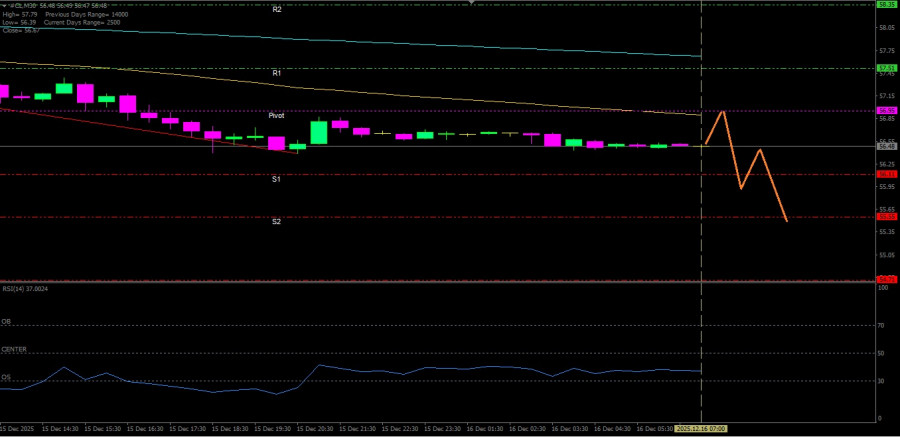Click the magenta 56.95 pivot price tag
The height and width of the screenshot is (437, 900).
coord(887,110)
